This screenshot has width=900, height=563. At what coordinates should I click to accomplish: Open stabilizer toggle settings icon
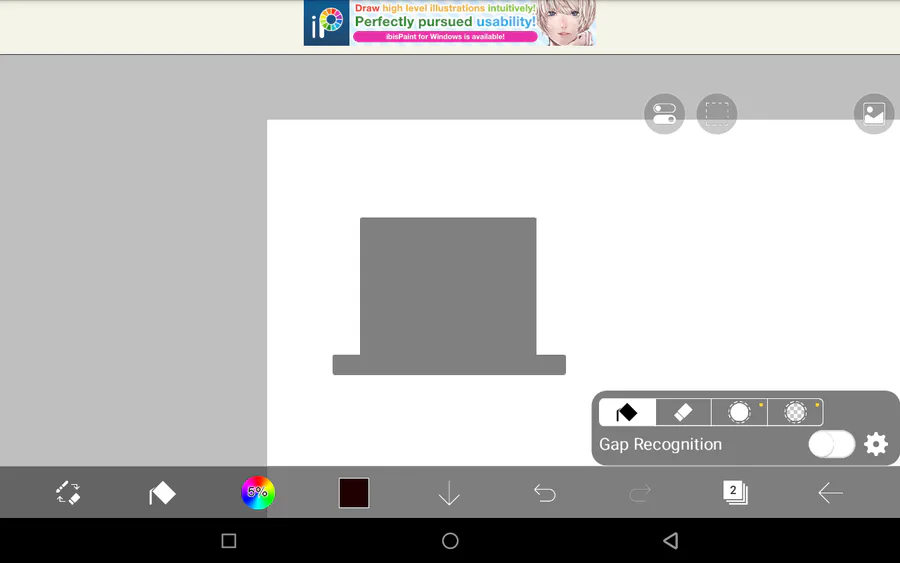click(x=664, y=114)
